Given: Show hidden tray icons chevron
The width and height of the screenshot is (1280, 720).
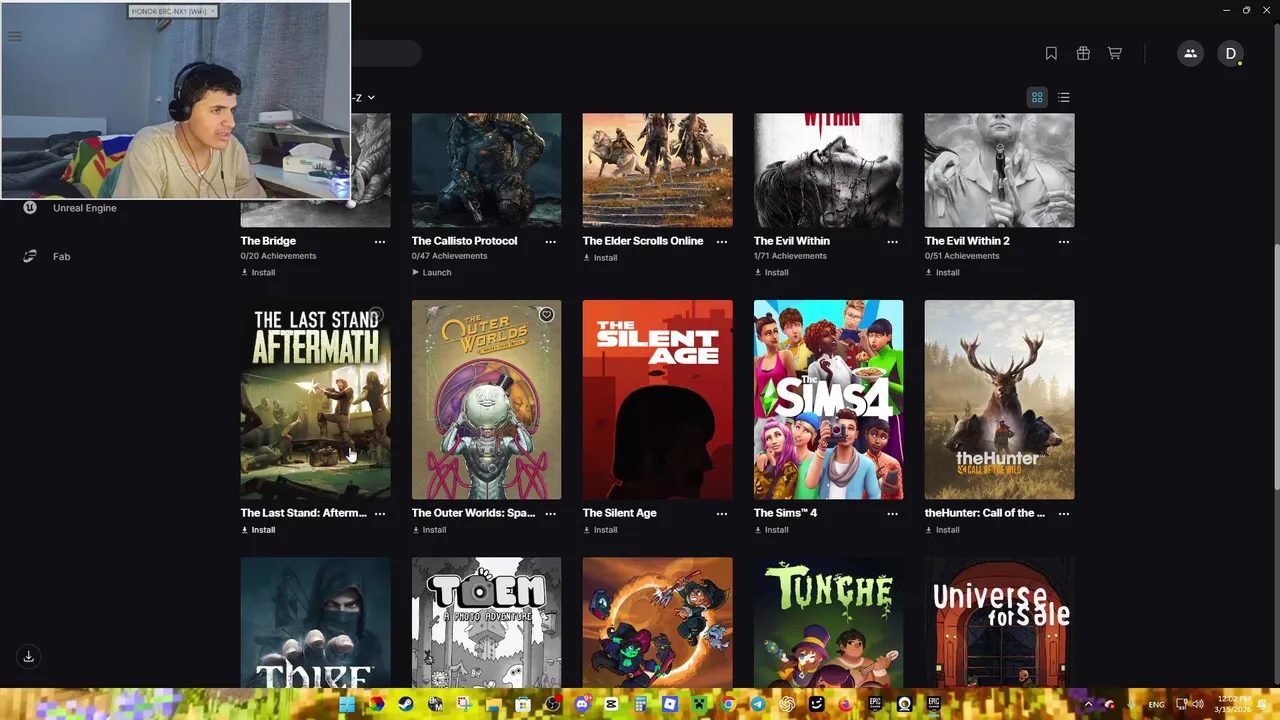Looking at the screenshot, I should 1089,704.
